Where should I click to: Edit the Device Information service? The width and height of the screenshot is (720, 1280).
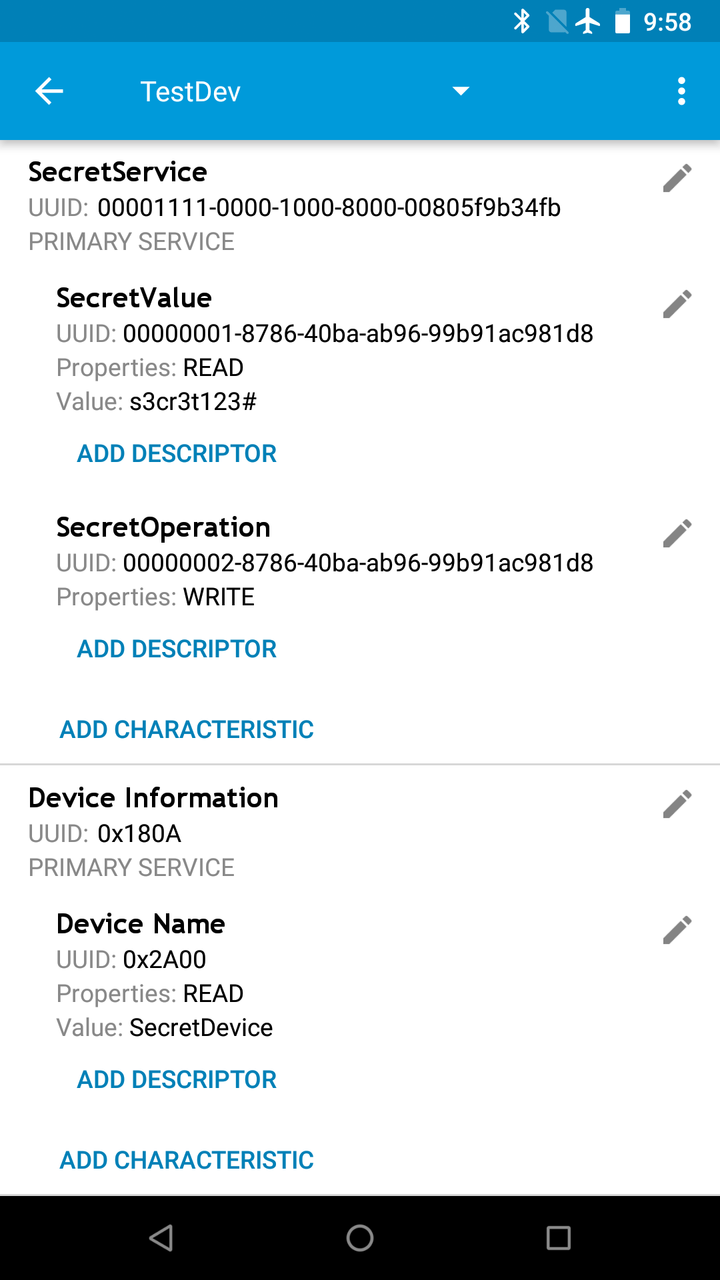tap(677, 804)
